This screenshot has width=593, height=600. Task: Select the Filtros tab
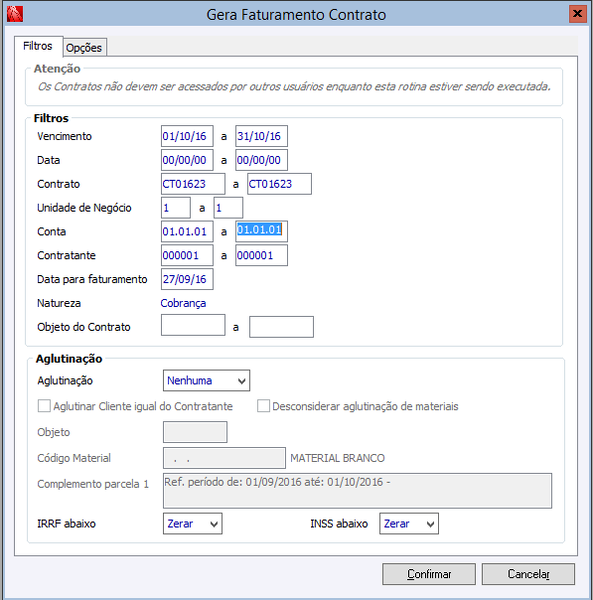(x=38, y=46)
